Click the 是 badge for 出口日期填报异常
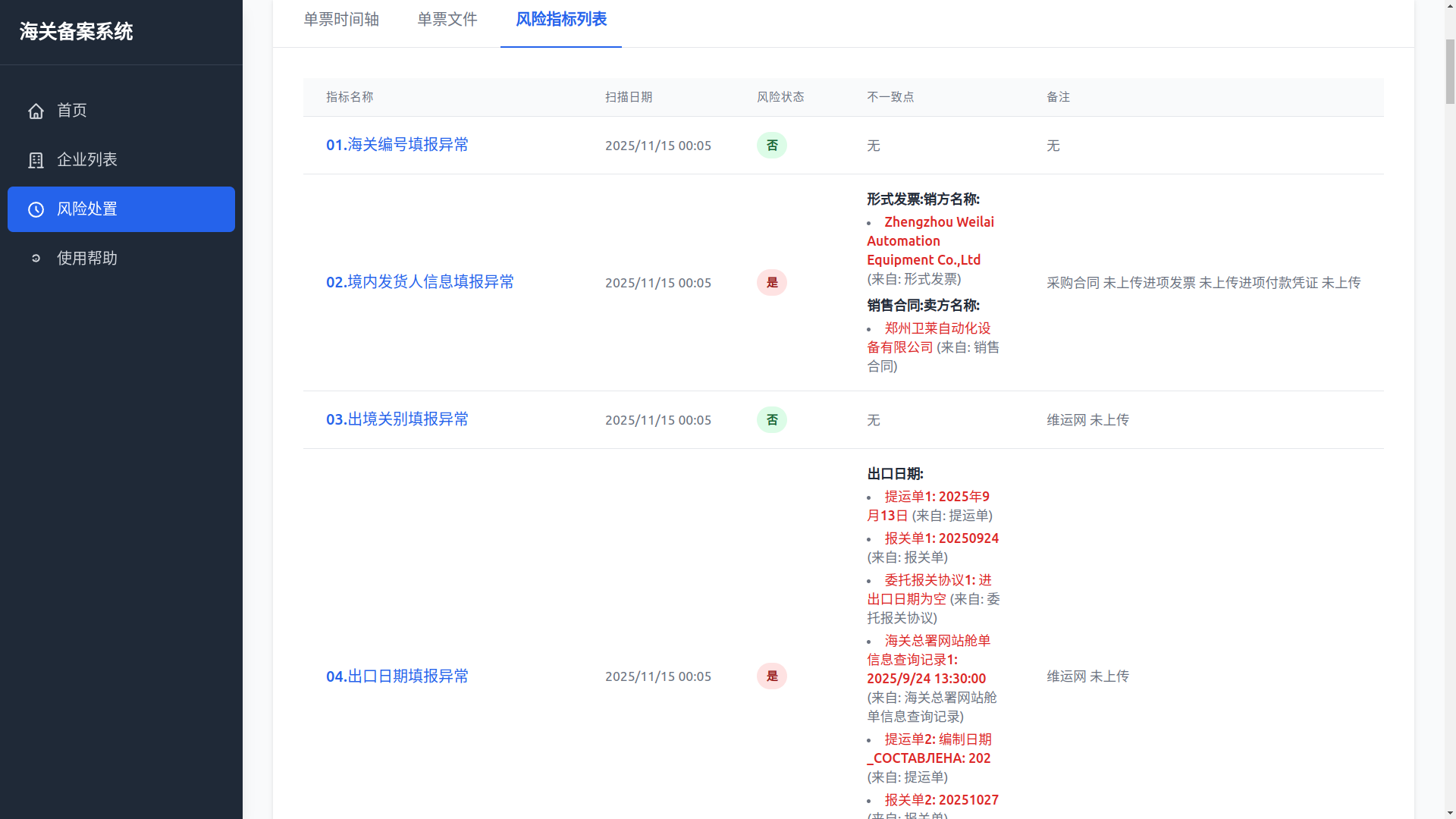 (x=771, y=676)
